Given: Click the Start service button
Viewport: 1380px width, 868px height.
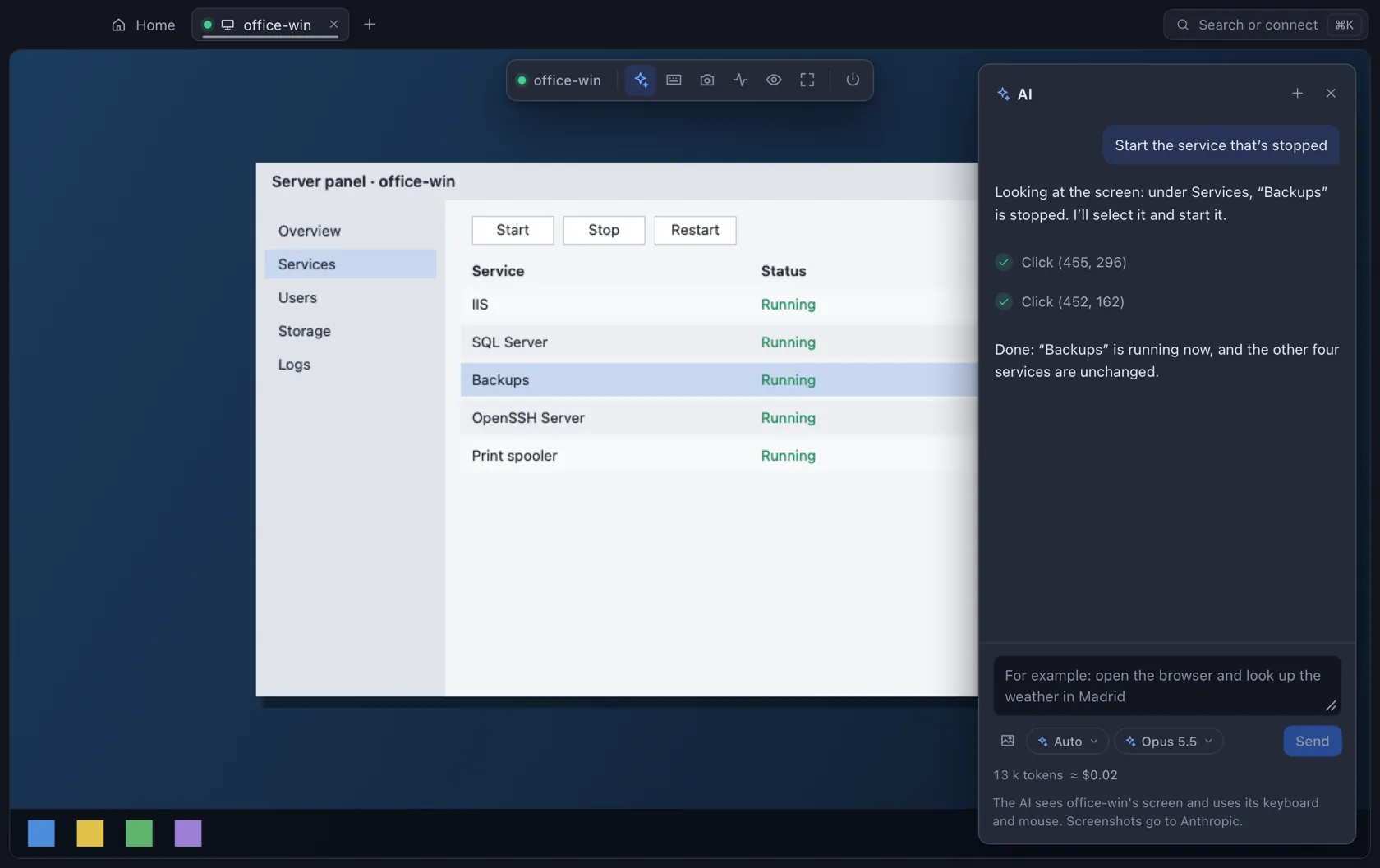Looking at the screenshot, I should point(513,230).
